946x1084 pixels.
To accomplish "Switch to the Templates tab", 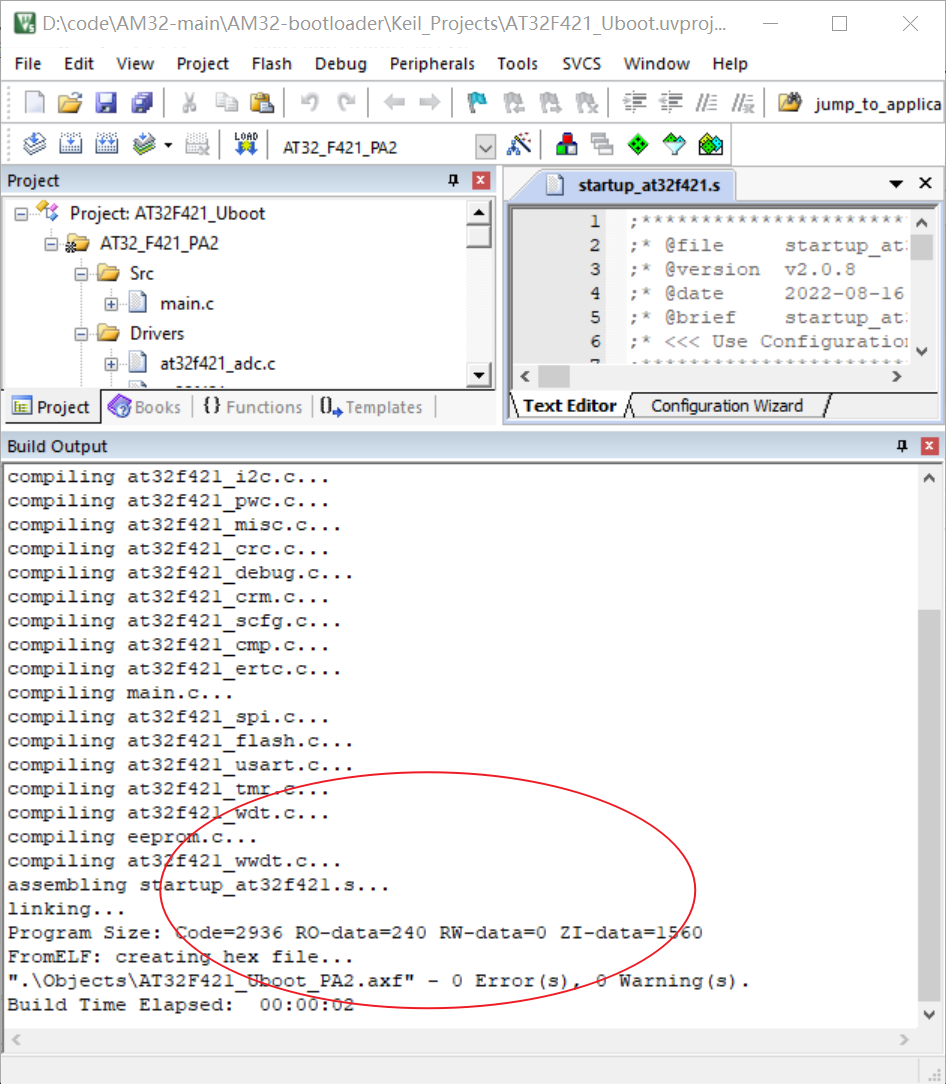I will point(371,407).
